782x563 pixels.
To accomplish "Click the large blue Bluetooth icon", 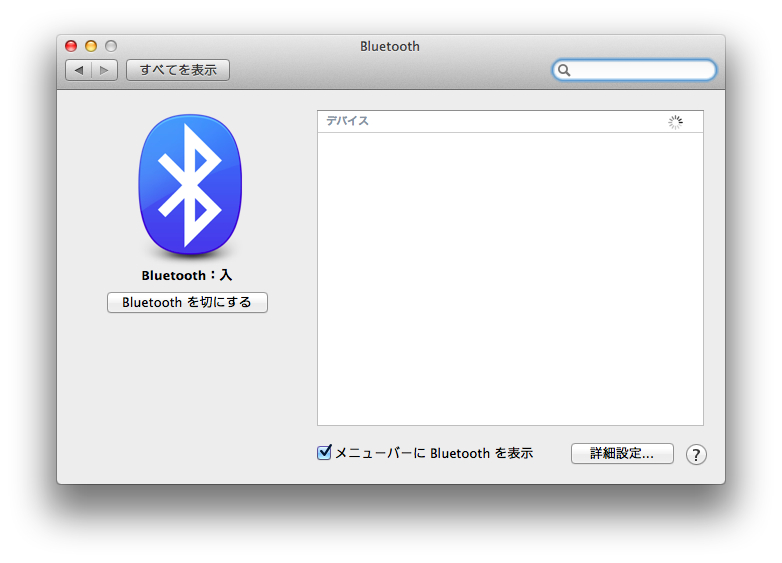I will point(190,184).
